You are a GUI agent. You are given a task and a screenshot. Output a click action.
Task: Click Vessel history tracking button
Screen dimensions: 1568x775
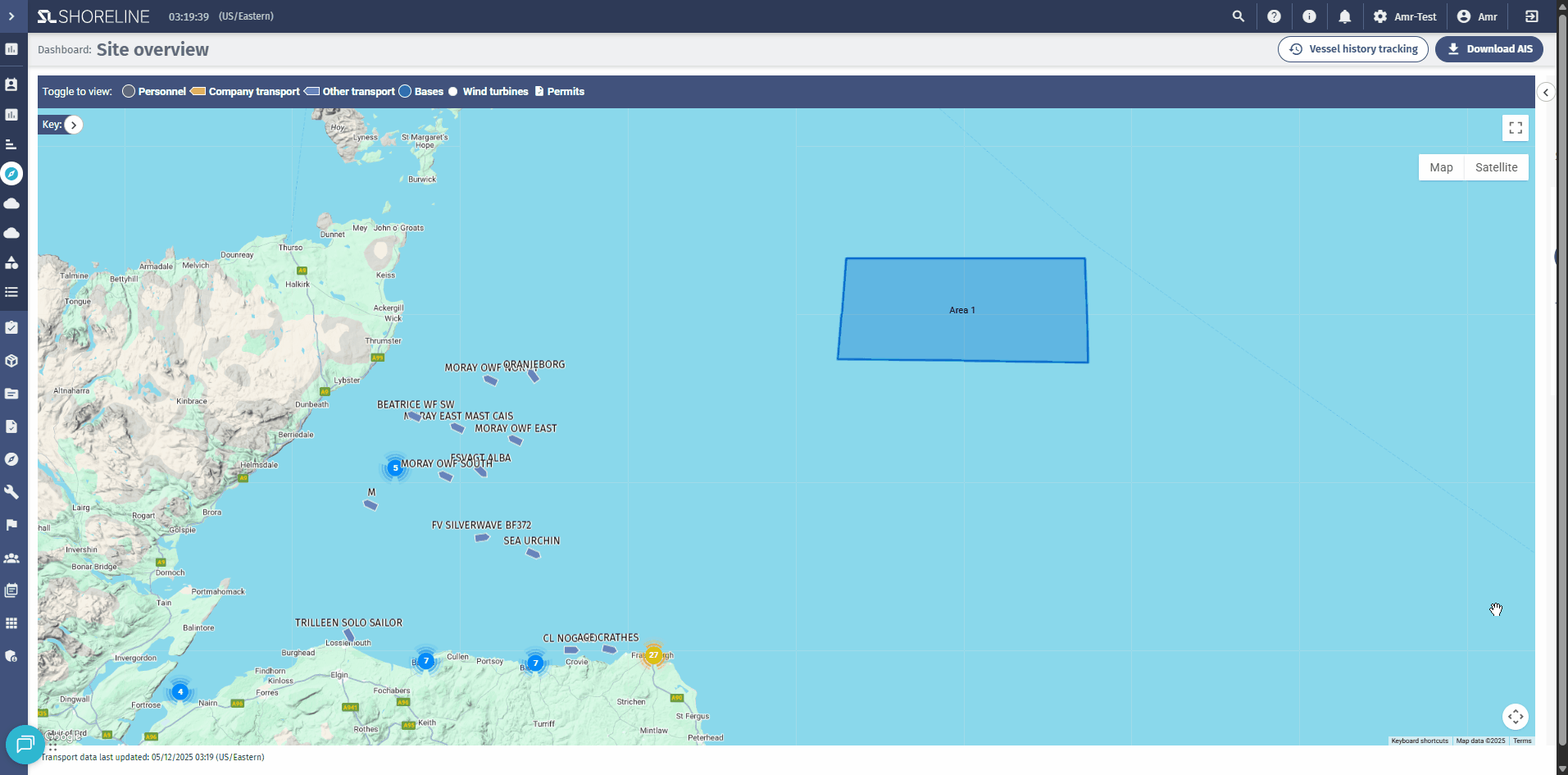pos(1352,49)
